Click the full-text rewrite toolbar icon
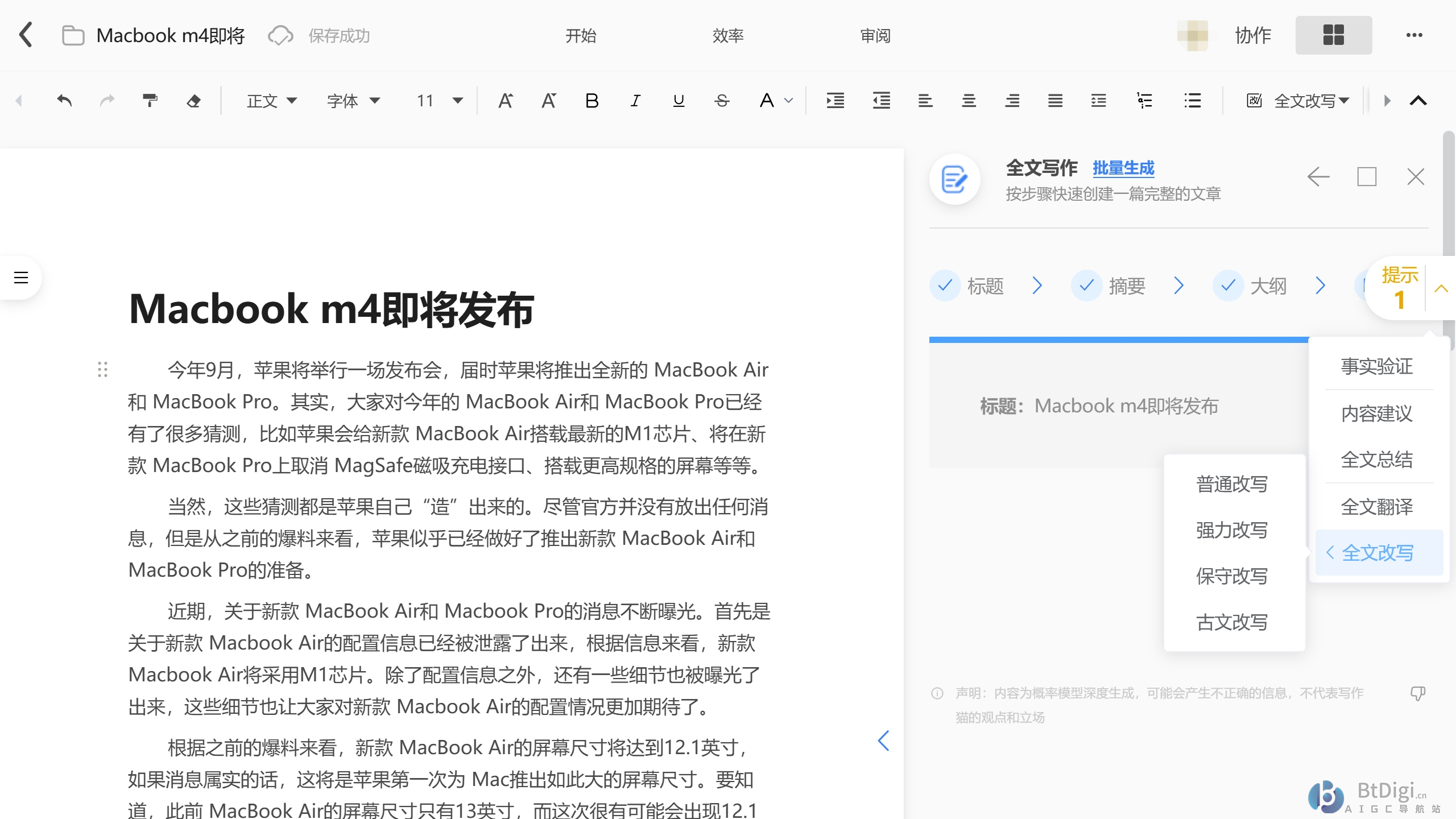The image size is (1456, 819). click(x=1254, y=101)
